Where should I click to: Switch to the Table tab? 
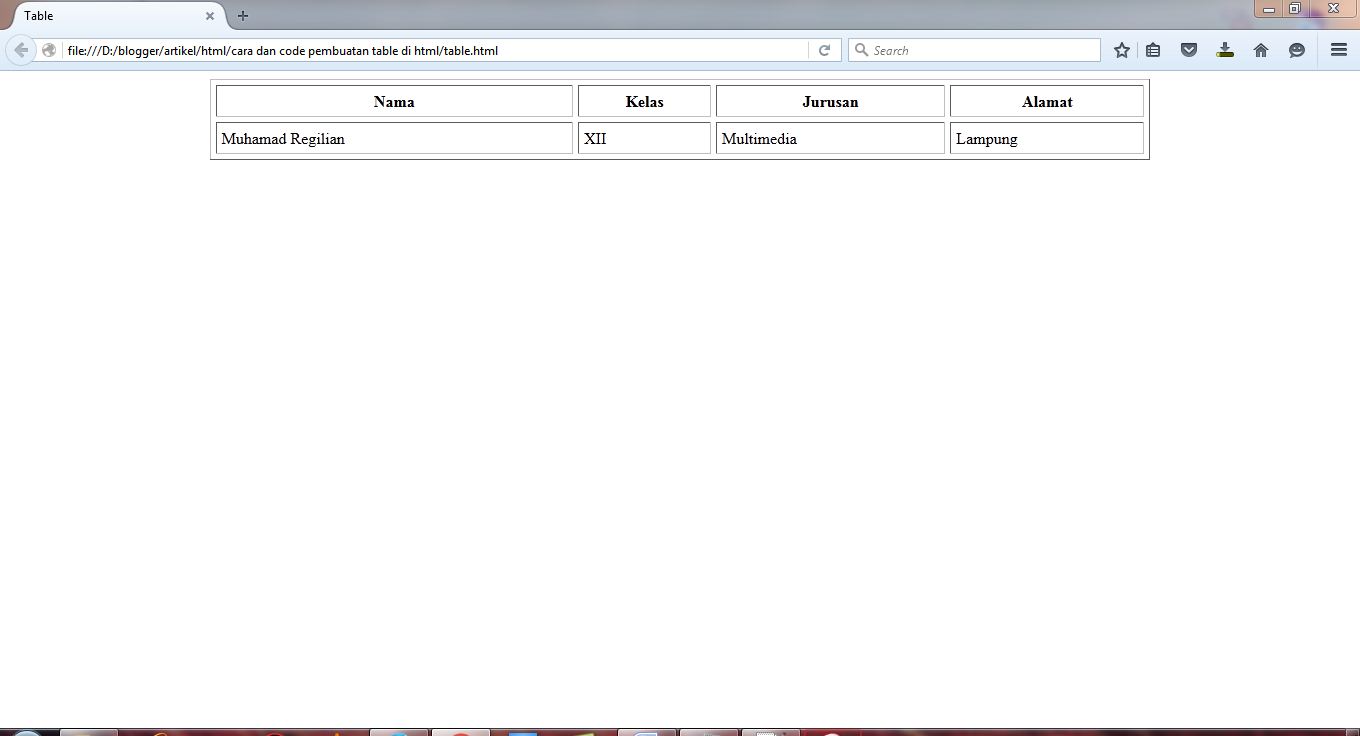pos(110,16)
